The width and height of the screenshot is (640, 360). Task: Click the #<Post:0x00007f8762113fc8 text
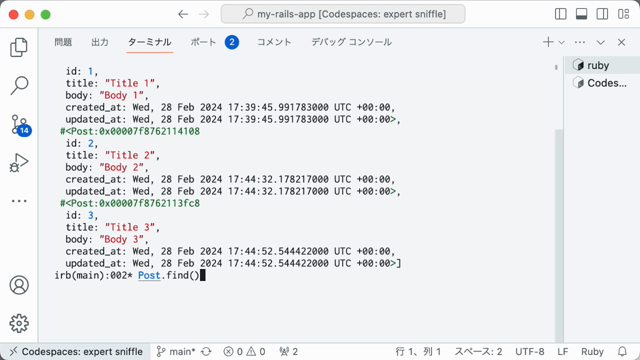pos(130,203)
